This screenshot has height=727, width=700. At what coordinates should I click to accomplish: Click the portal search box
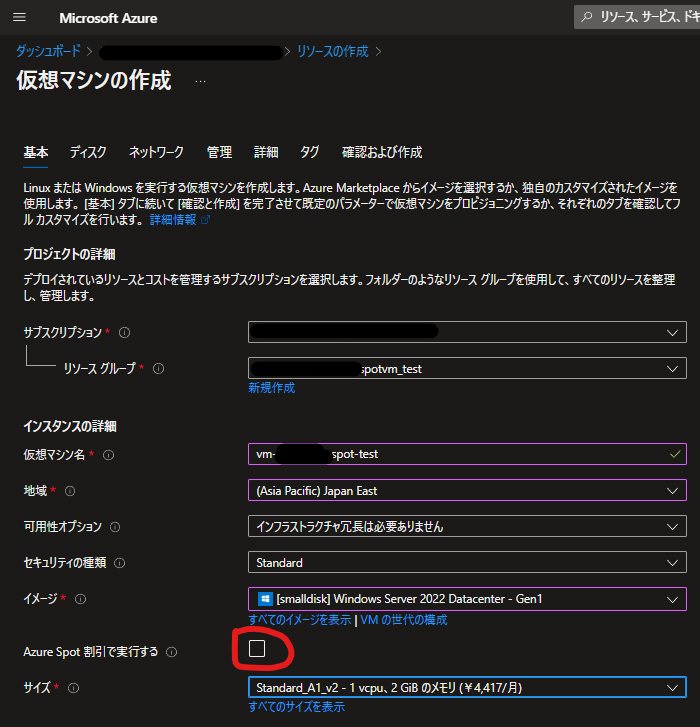pos(637,17)
